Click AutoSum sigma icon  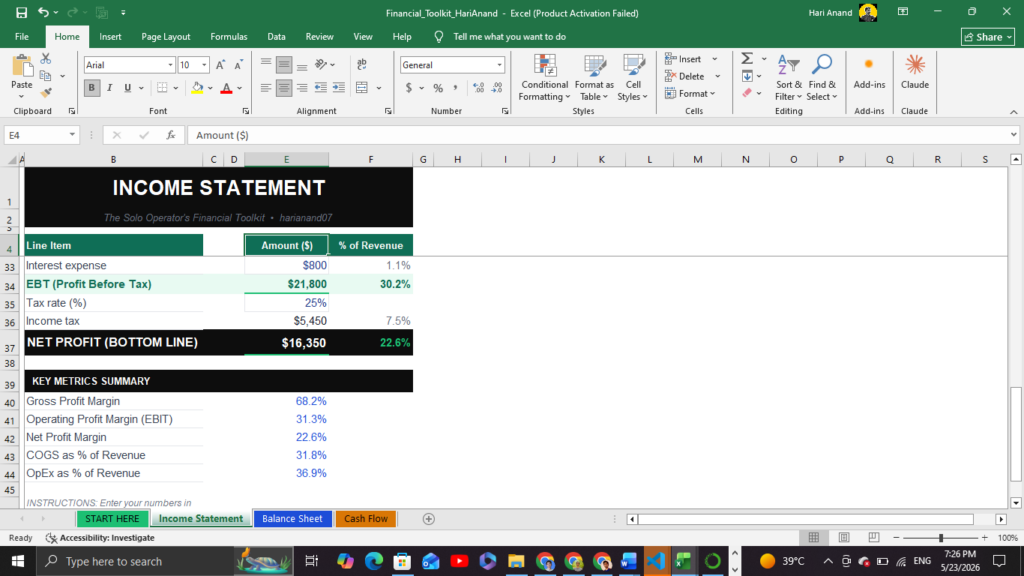pos(747,59)
